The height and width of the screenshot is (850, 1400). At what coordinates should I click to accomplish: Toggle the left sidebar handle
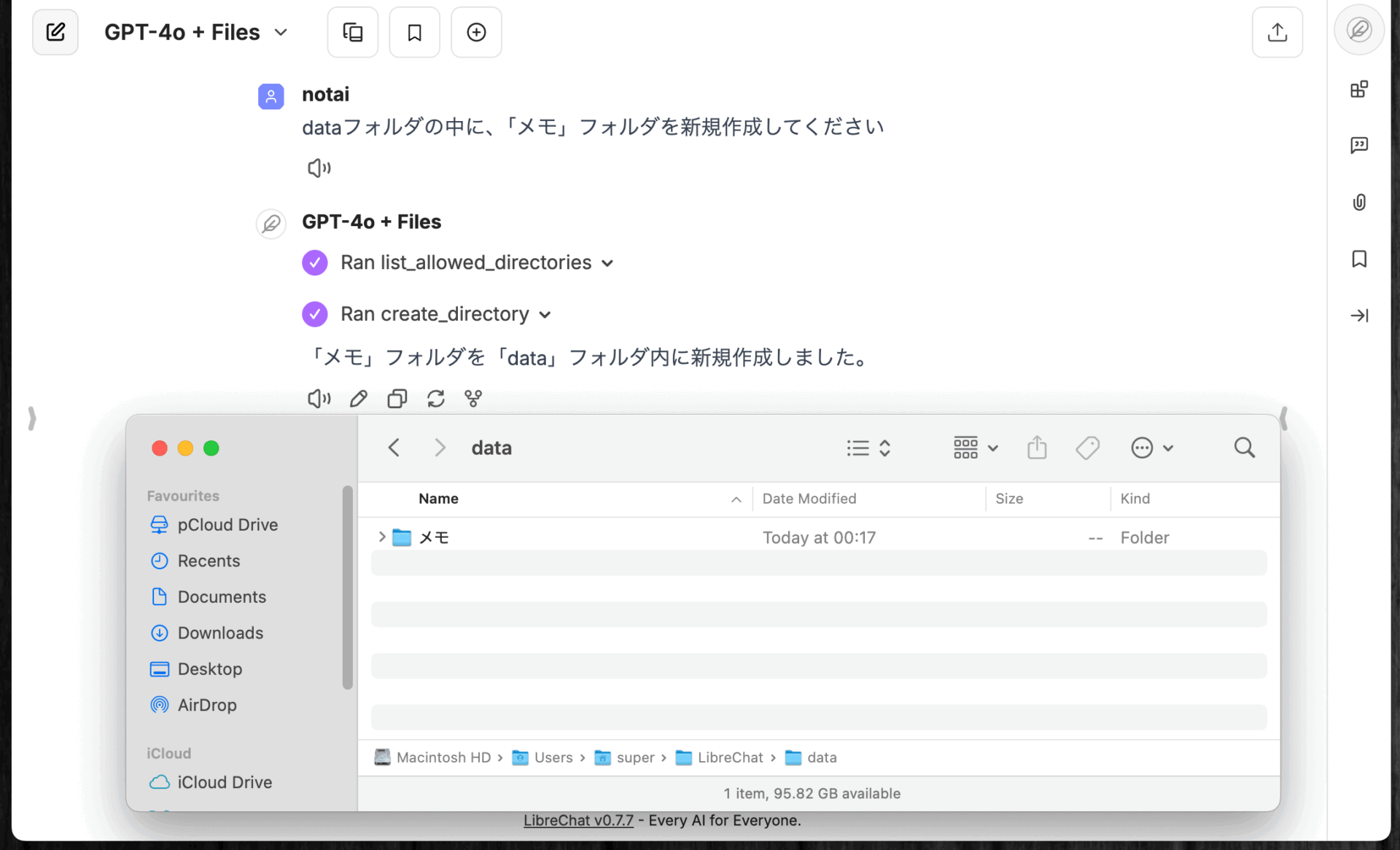tap(31, 418)
